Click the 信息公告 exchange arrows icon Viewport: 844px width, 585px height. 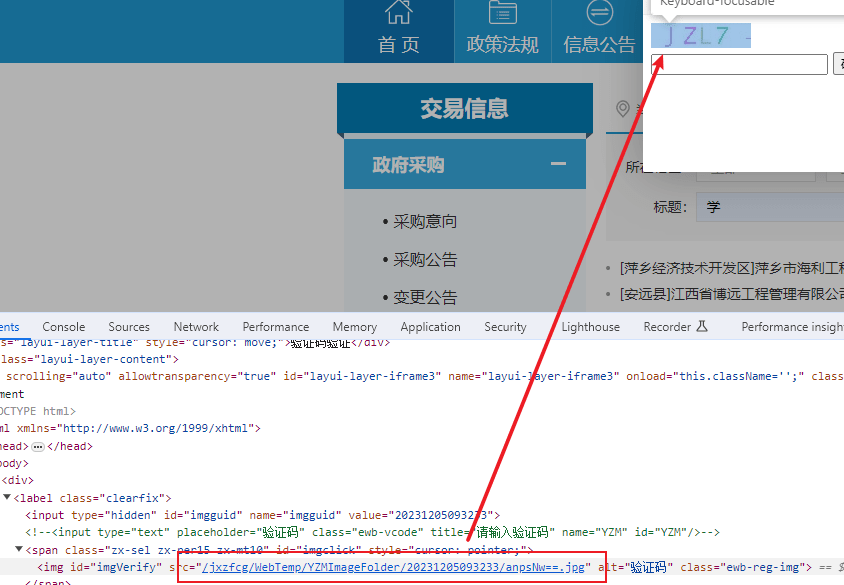600,12
